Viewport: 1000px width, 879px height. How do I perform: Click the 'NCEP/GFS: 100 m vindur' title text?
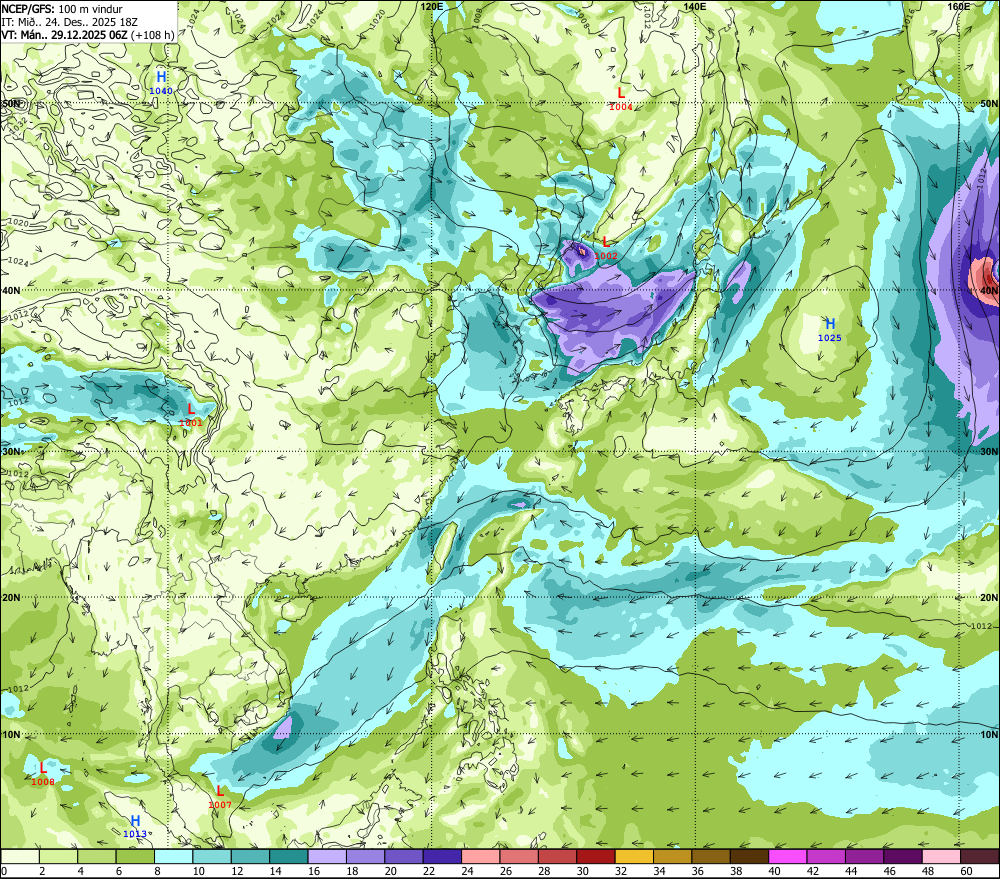[62, 9]
